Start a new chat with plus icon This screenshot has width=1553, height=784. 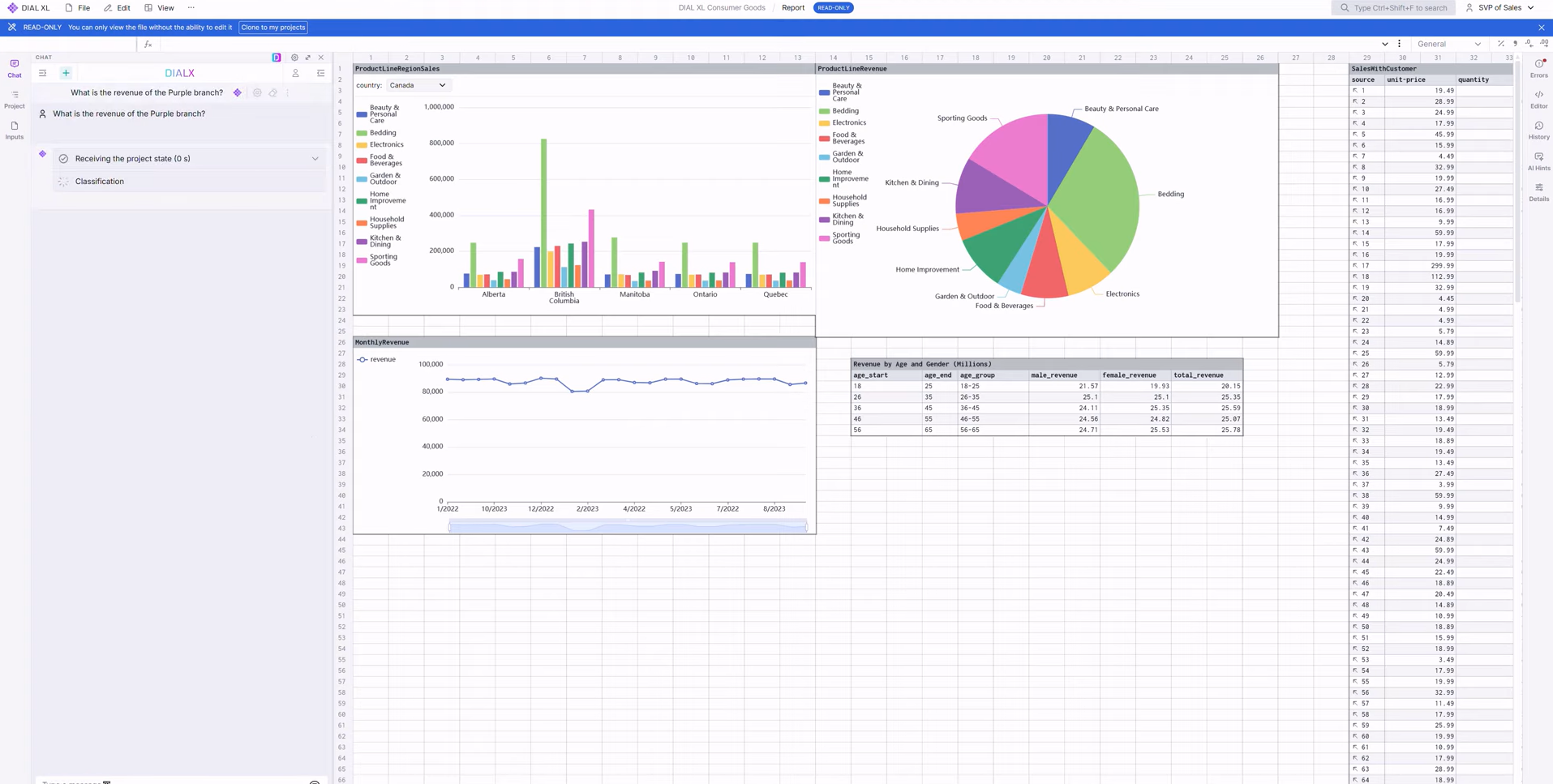[x=66, y=73]
